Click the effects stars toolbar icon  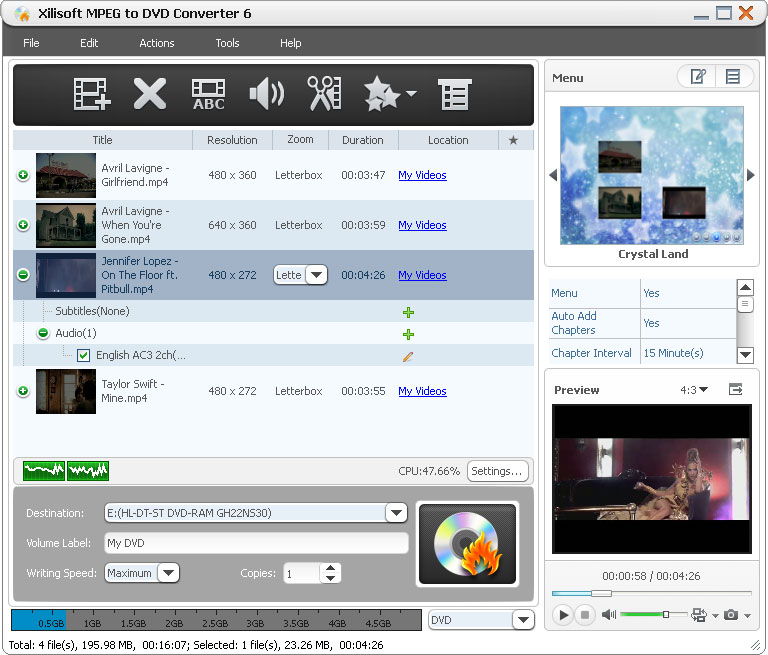coord(382,93)
